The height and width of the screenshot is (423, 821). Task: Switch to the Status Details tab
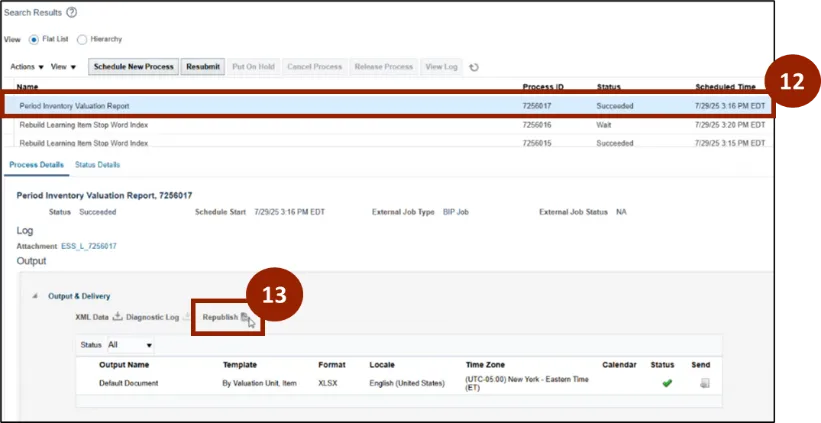98,164
